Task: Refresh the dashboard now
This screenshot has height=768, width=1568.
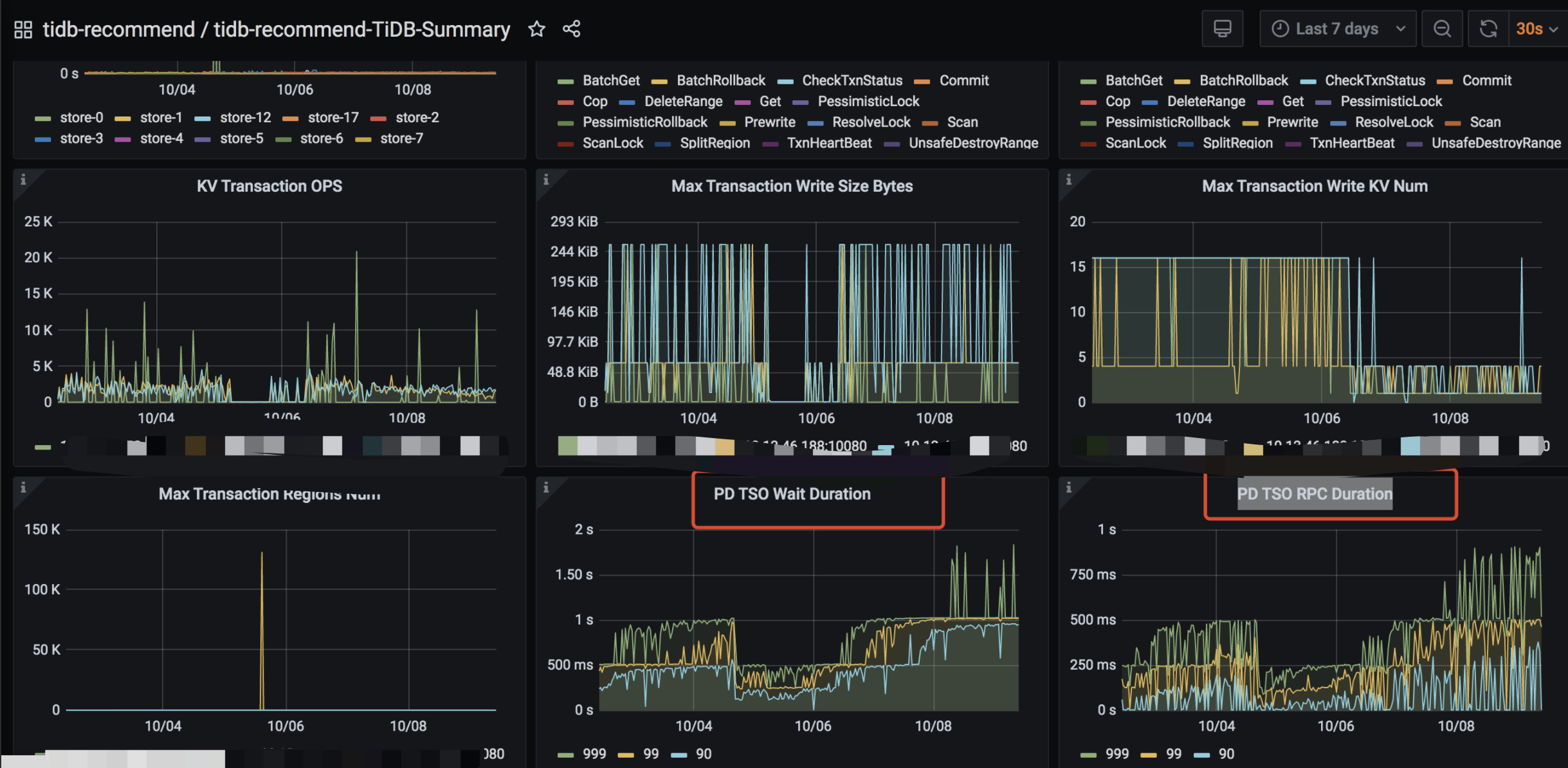Action: (1488, 29)
